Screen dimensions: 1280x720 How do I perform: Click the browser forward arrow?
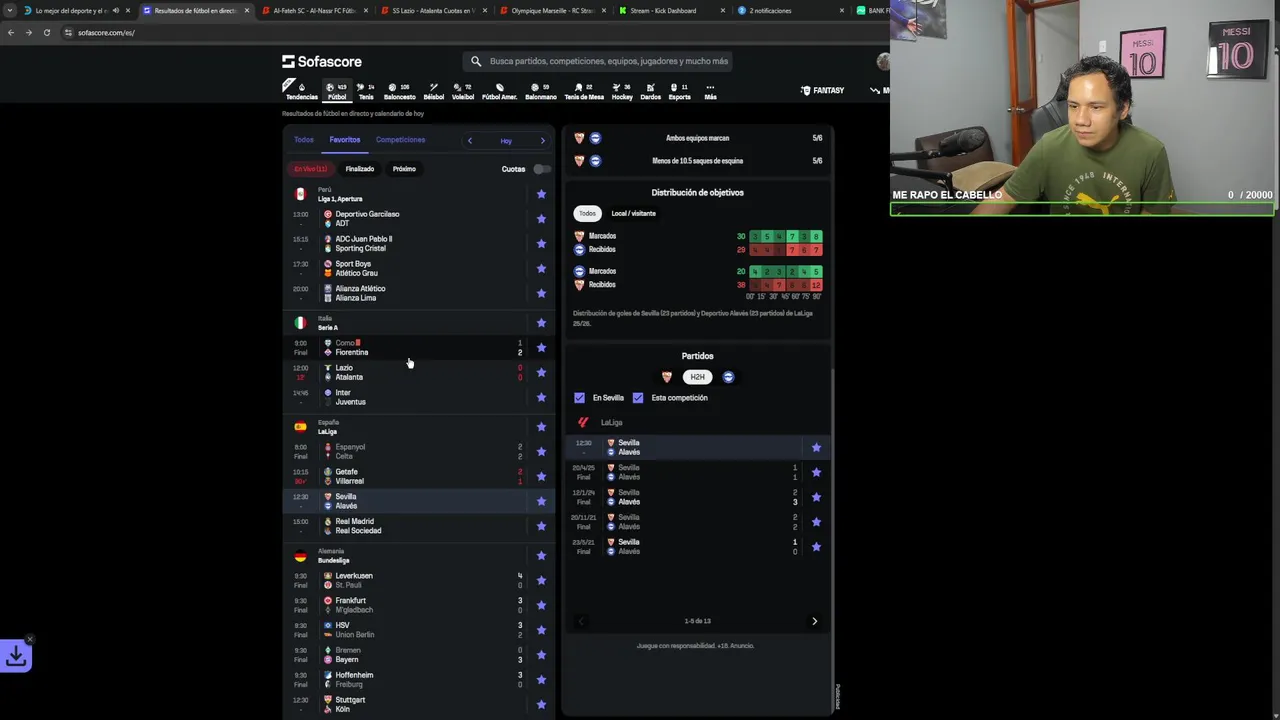[x=28, y=32]
